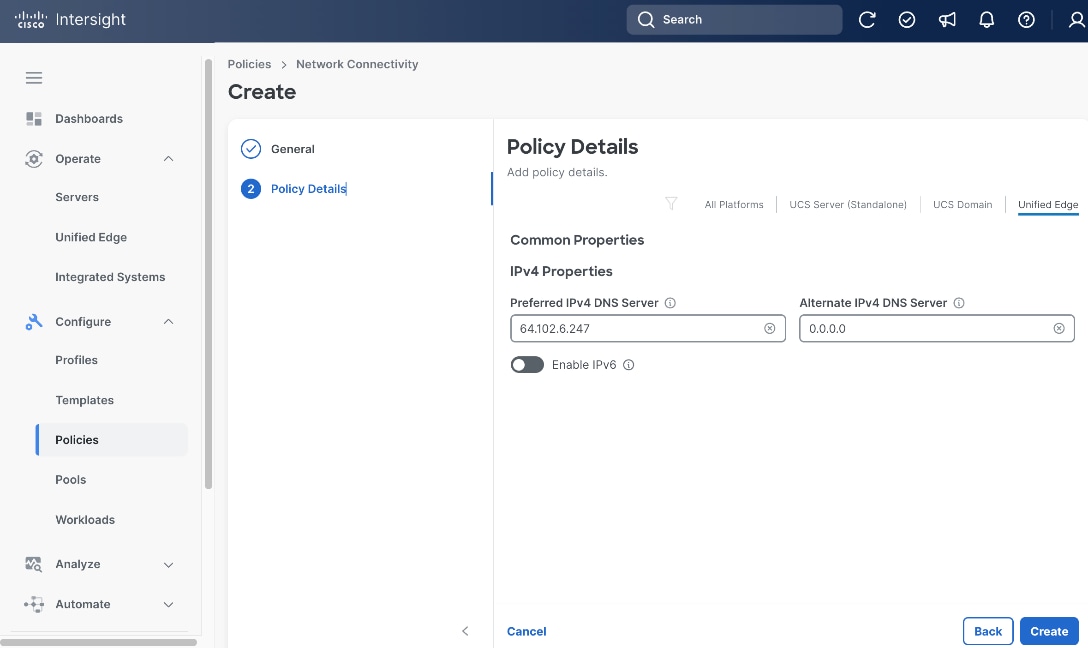Screen dimensions: 1088x648
Task: Open the help question mark icon
Action: tap(1026, 19)
